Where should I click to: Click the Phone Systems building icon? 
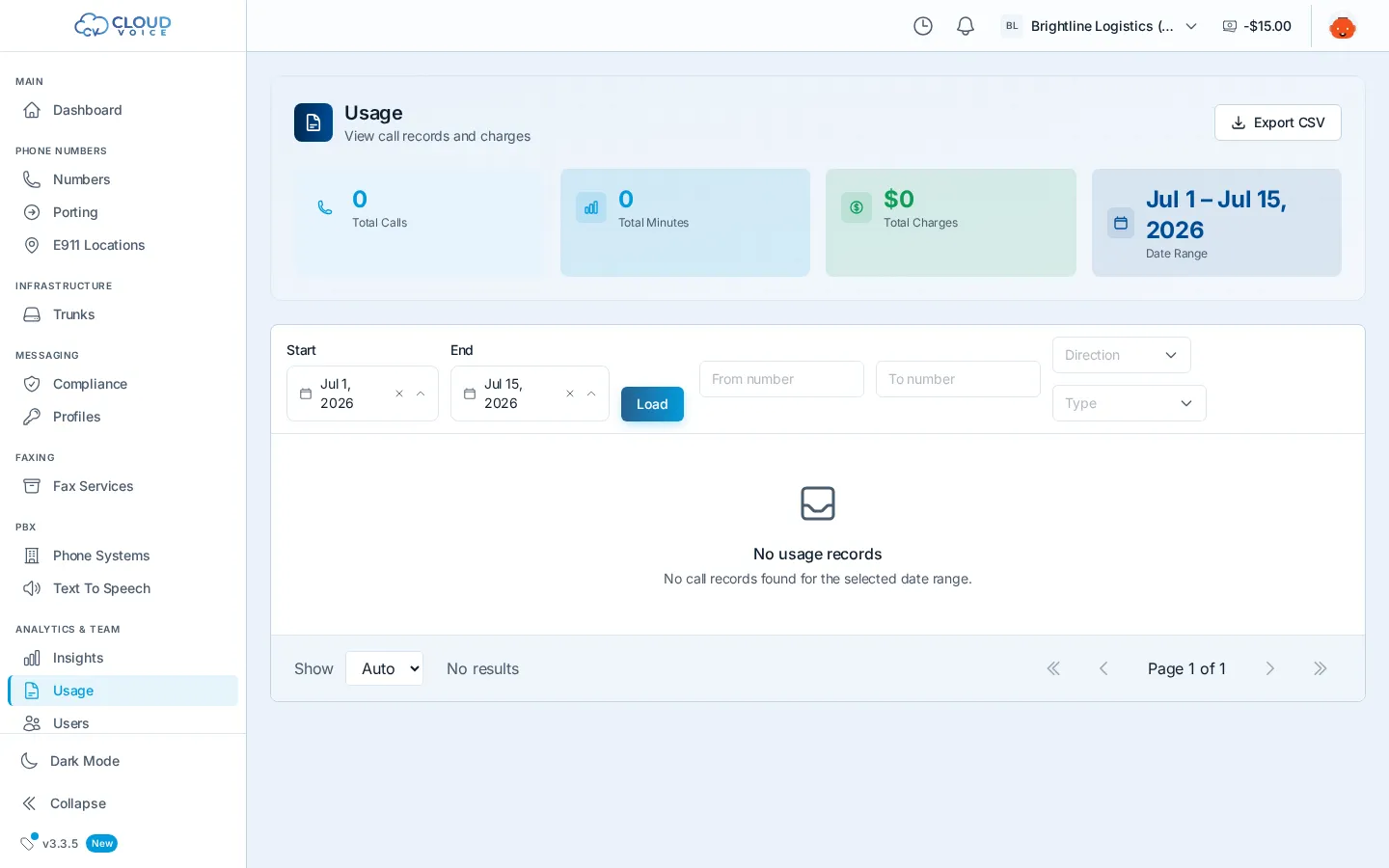tap(32, 556)
